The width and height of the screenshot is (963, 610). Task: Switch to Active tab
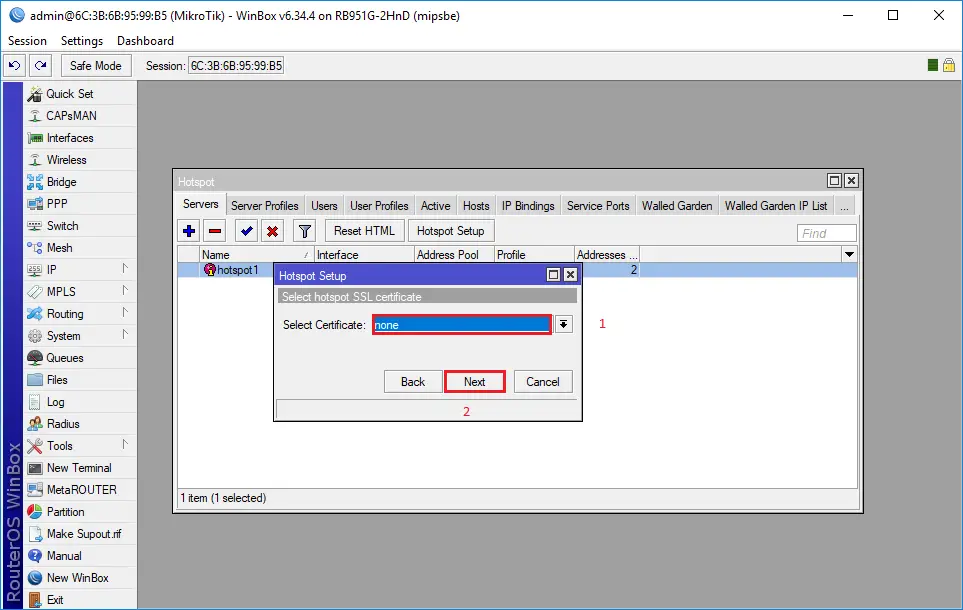click(x=435, y=206)
